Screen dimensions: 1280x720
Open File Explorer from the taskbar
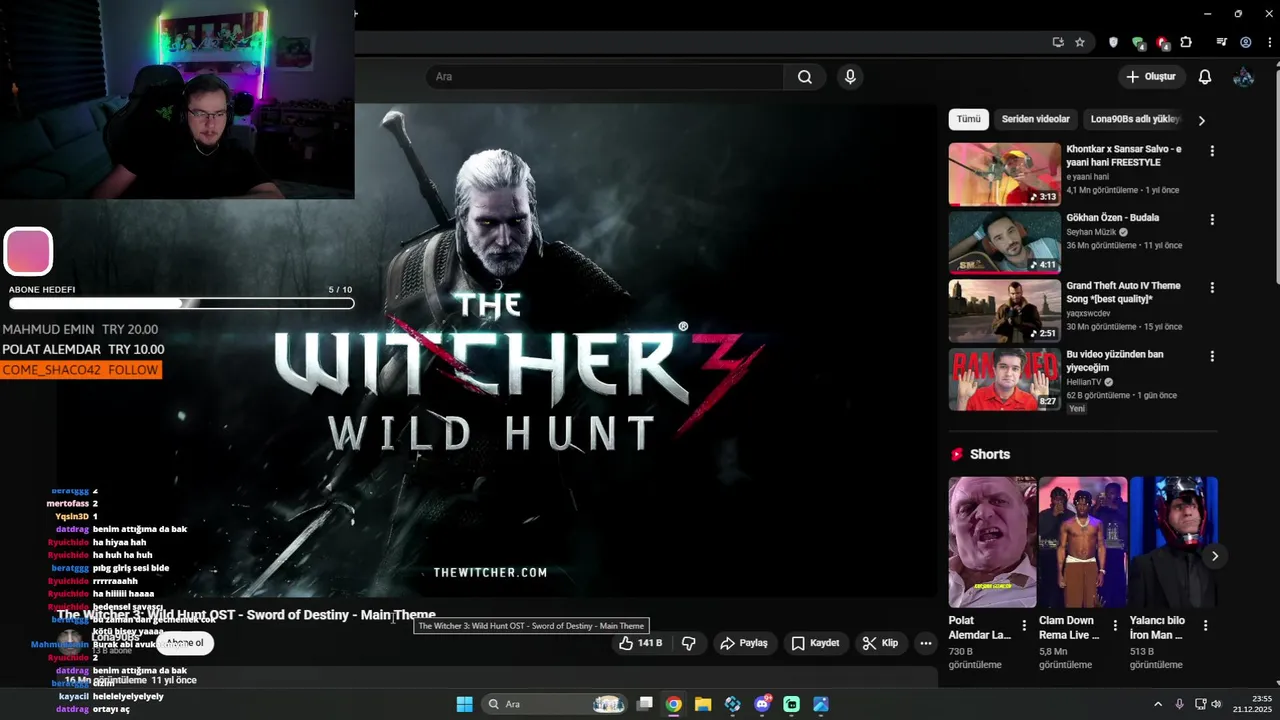(703, 704)
